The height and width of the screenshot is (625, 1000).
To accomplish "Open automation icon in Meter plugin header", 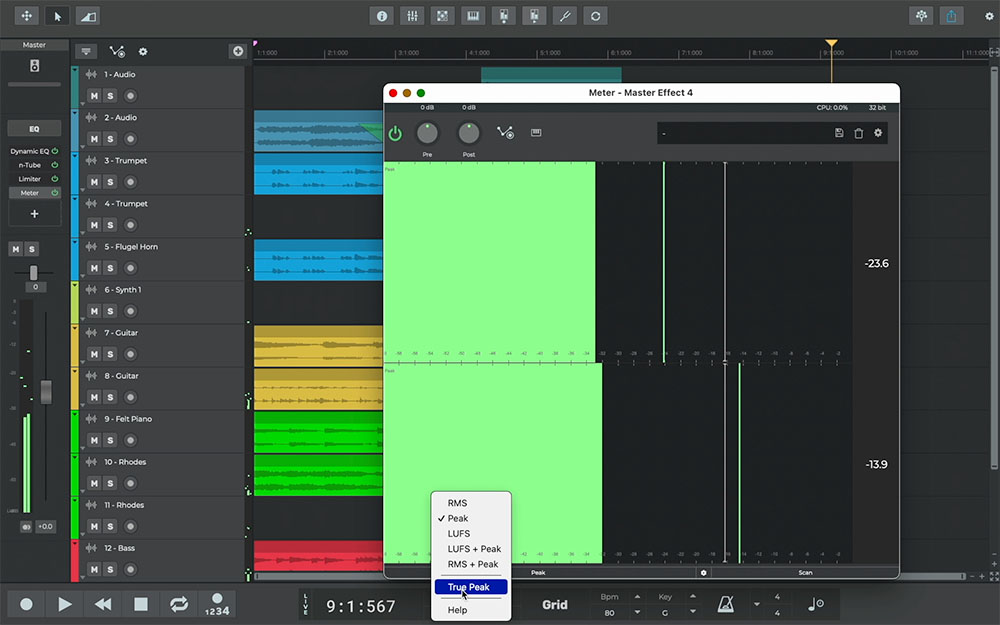I will [505, 132].
